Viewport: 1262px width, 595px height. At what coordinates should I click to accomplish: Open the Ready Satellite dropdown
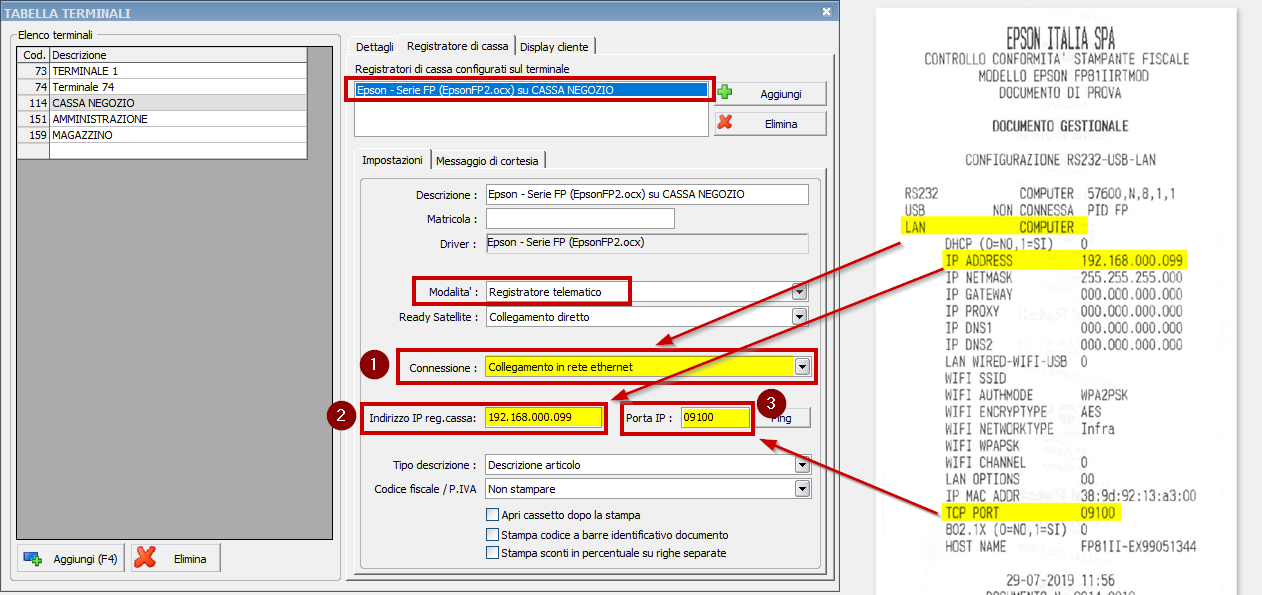tap(799, 317)
